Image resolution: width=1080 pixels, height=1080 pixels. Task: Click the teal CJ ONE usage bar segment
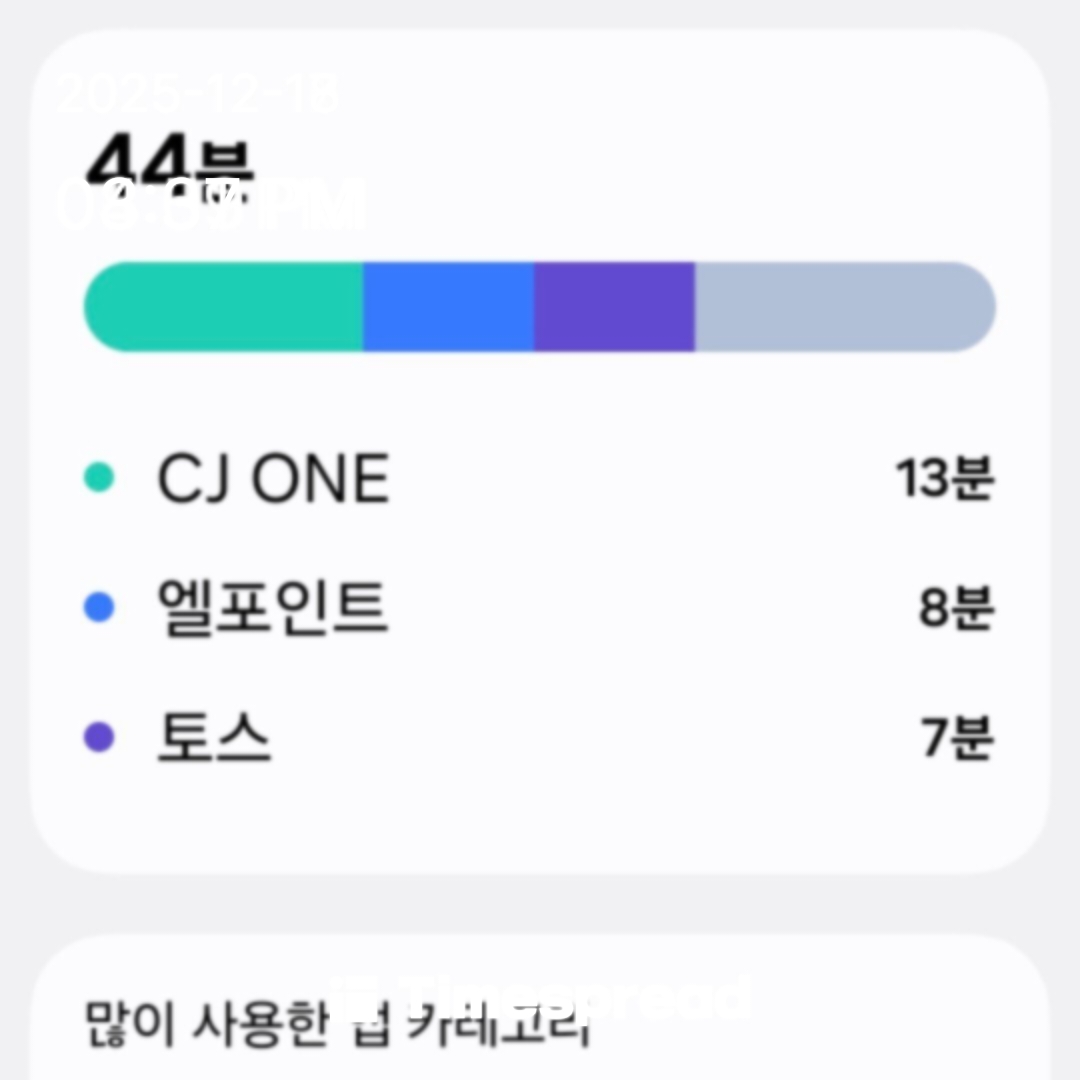[223, 307]
